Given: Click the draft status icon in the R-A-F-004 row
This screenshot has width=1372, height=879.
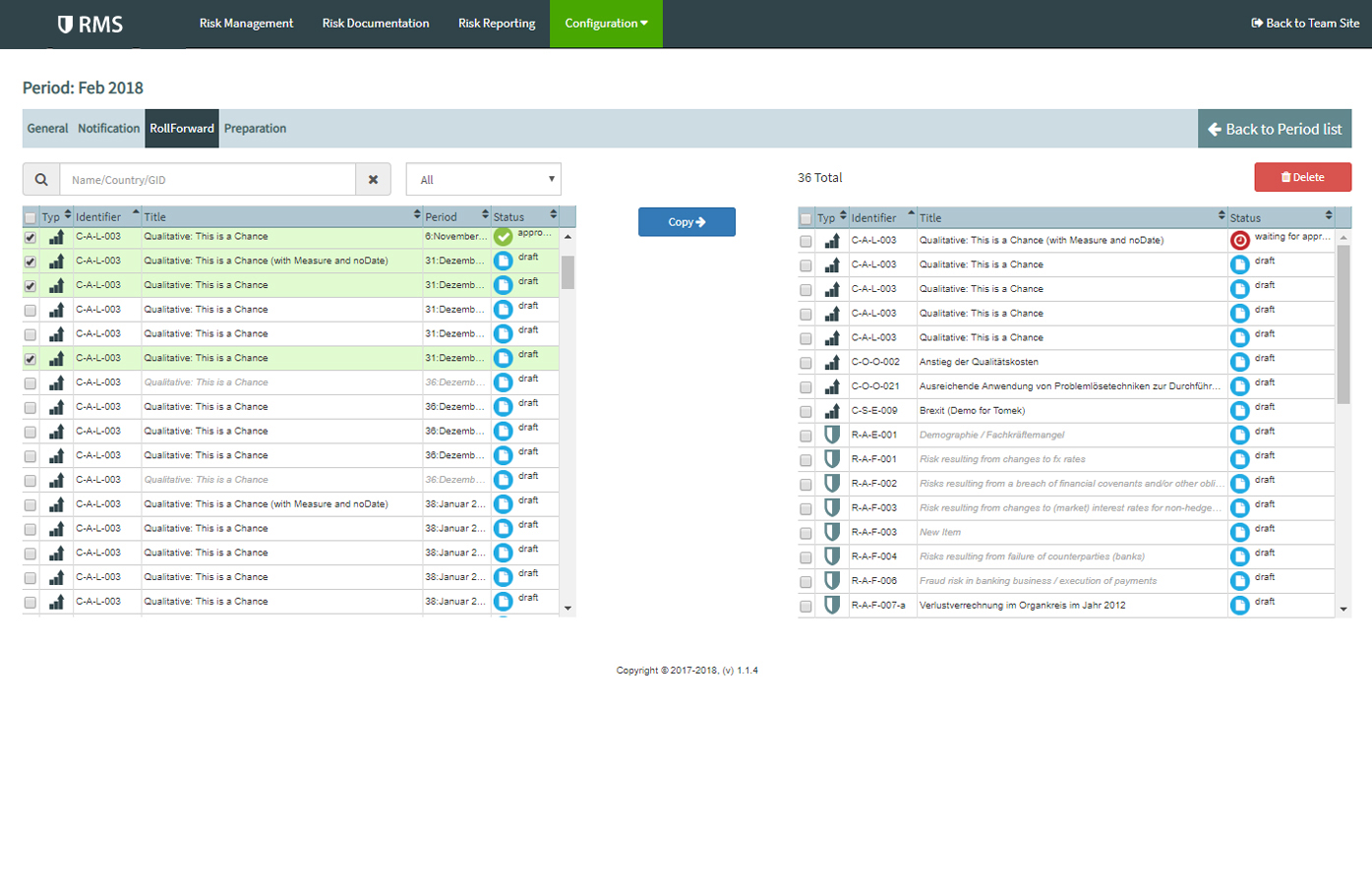Looking at the screenshot, I should (1240, 557).
